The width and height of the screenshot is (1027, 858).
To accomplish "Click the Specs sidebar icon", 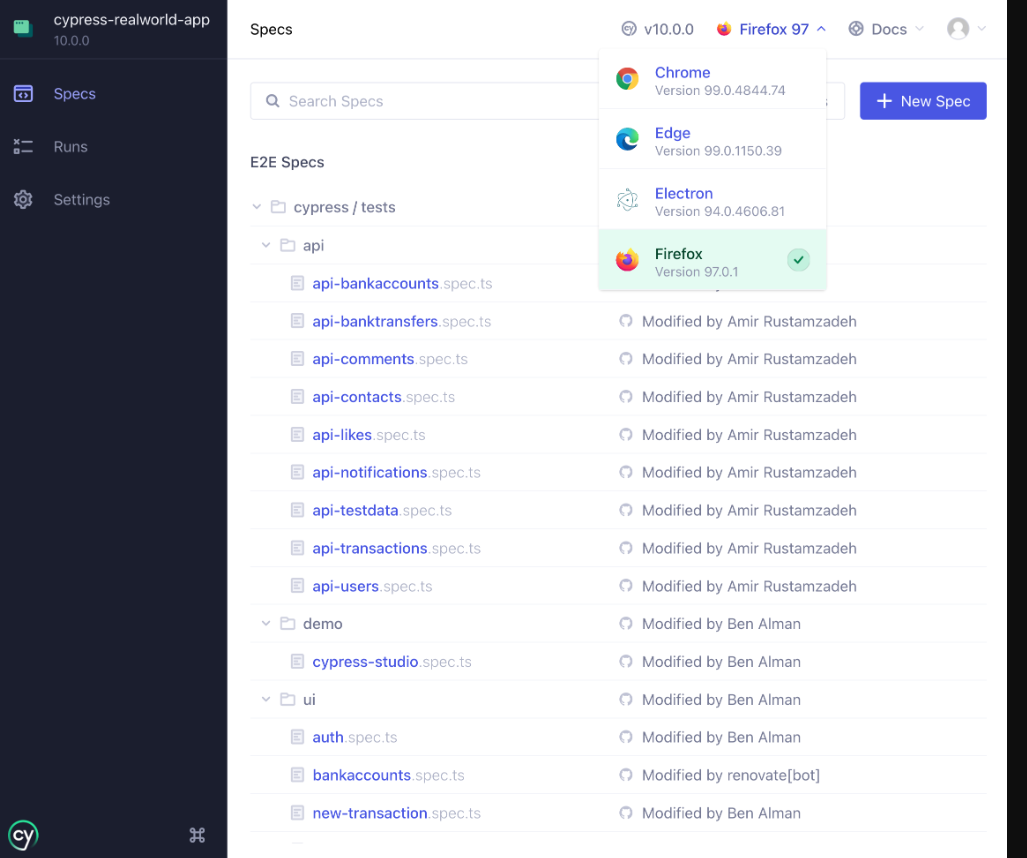I will click(x=23, y=94).
